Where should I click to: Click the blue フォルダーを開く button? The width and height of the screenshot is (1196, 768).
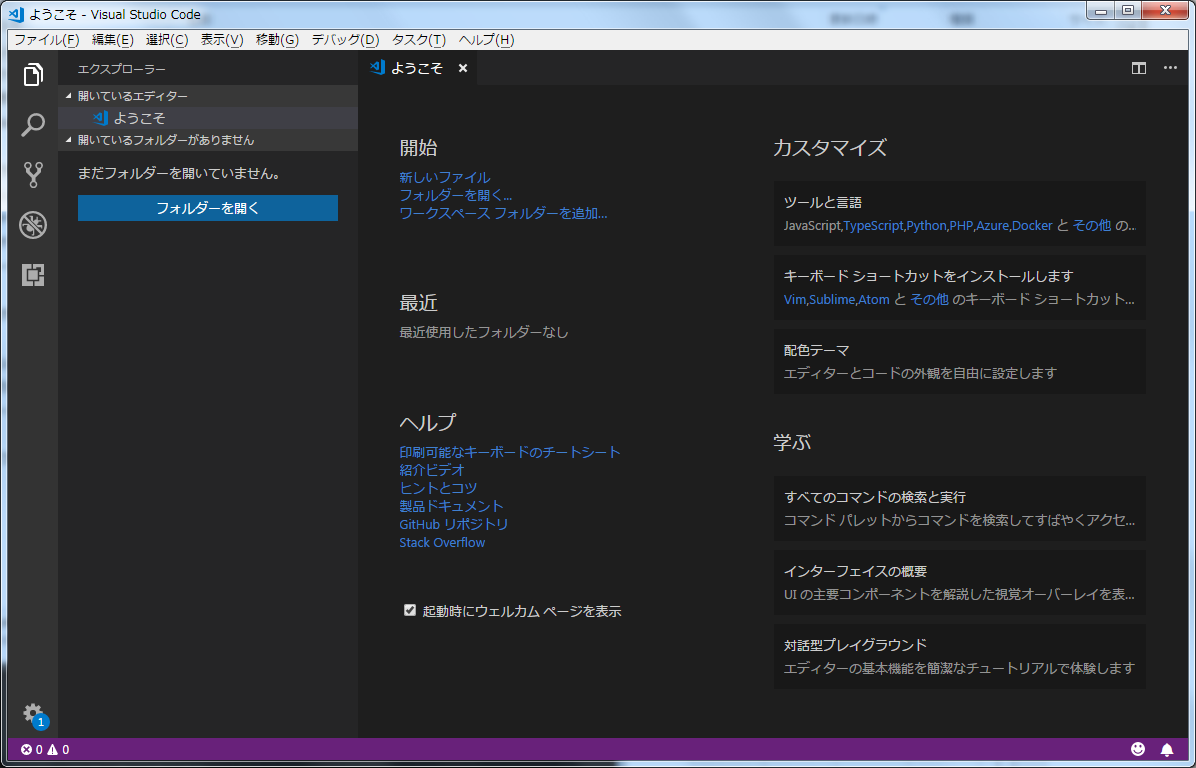coord(208,208)
